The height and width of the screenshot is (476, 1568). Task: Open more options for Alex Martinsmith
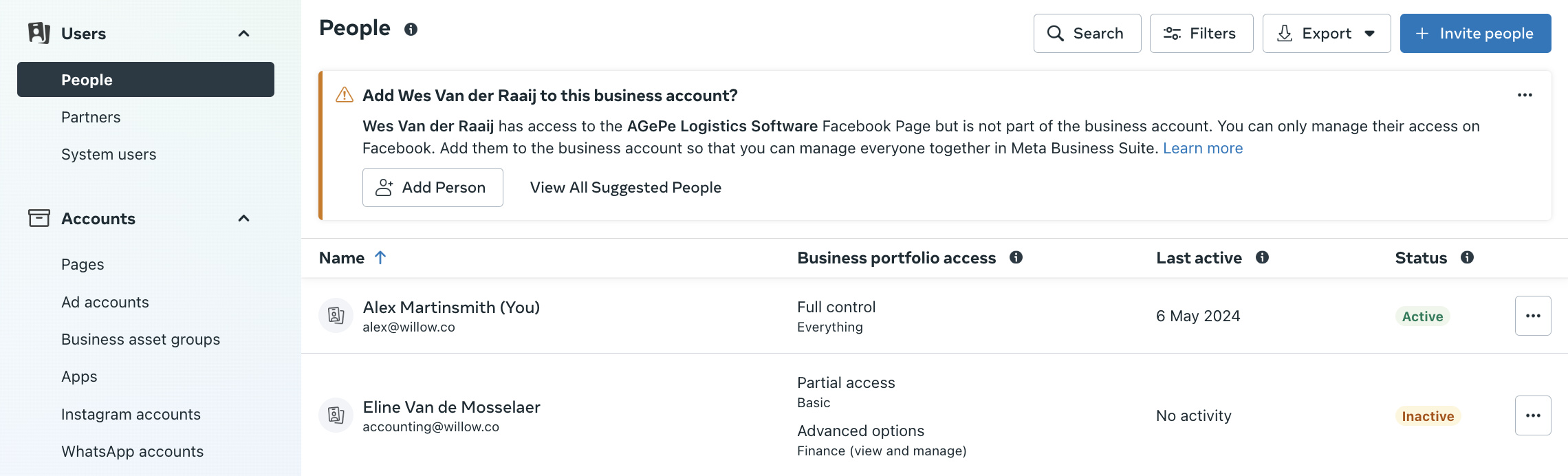tap(1532, 316)
